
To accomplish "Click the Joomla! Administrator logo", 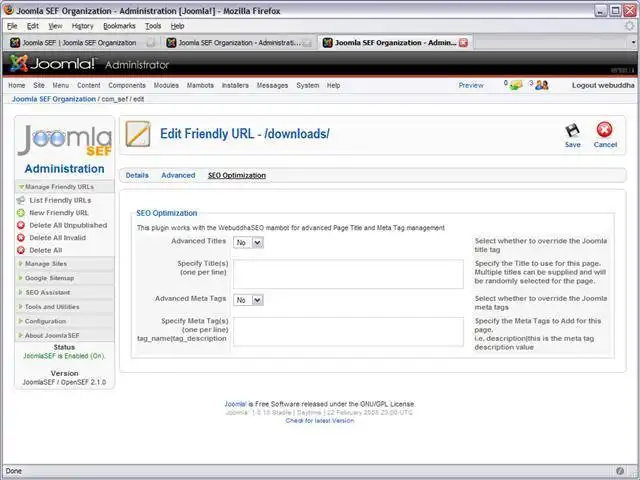I will 89,64.
